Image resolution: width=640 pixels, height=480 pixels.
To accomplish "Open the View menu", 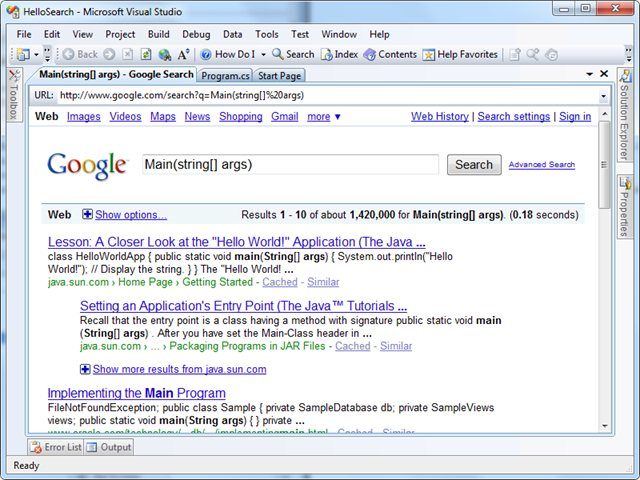I will 82,34.
